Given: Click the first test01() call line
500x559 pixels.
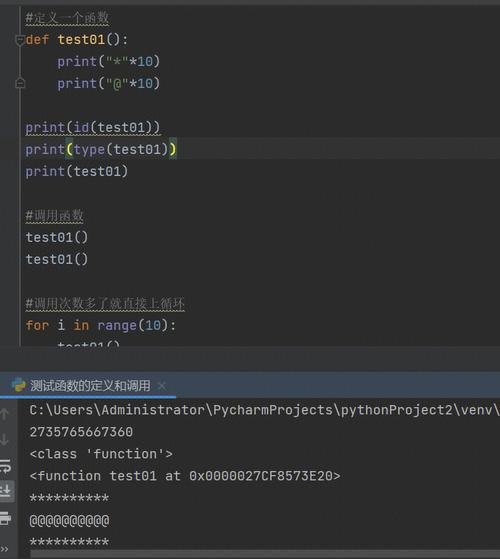Looking at the screenshot, I should pos(57,237).
